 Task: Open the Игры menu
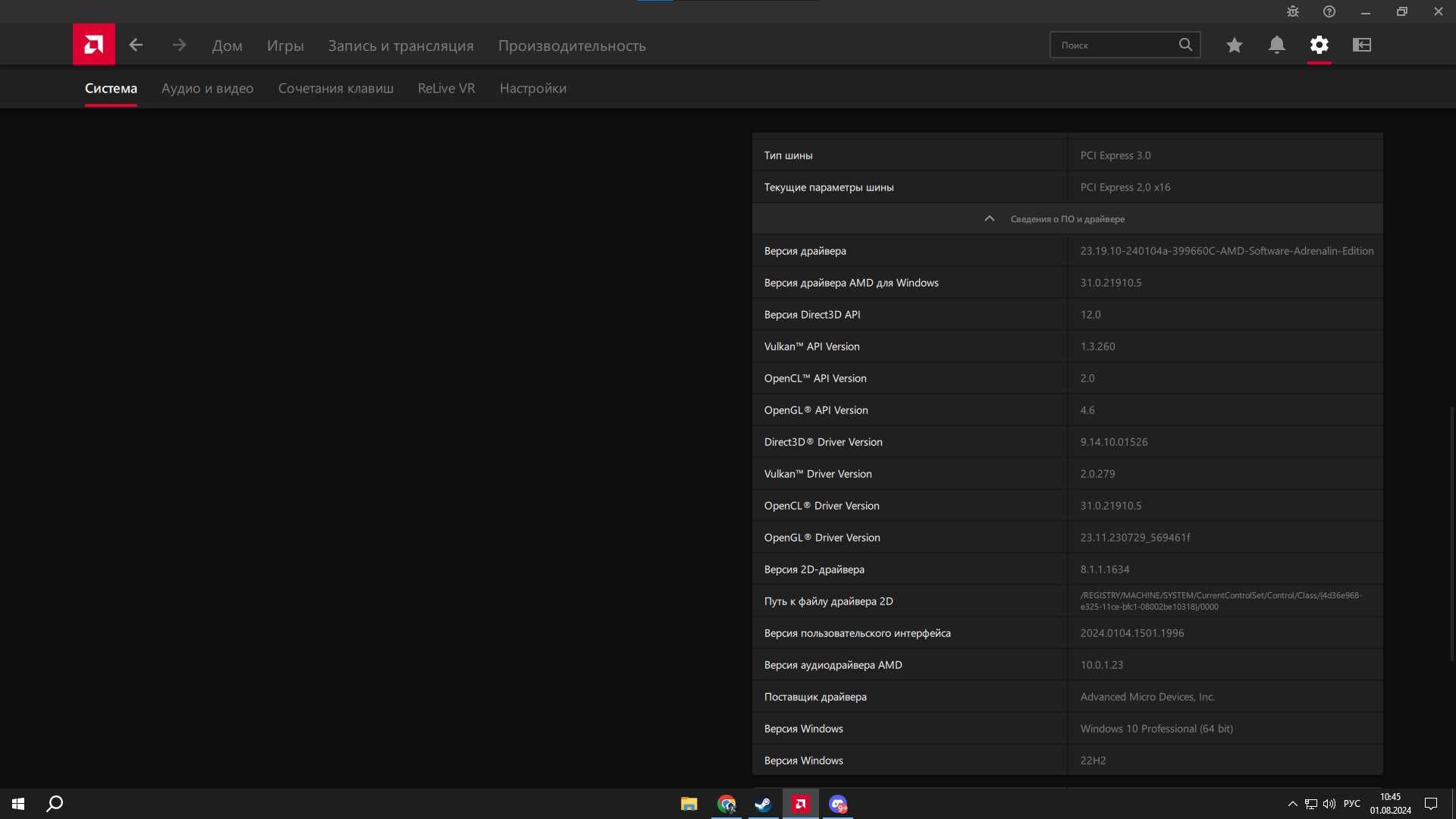coord(285,45)
